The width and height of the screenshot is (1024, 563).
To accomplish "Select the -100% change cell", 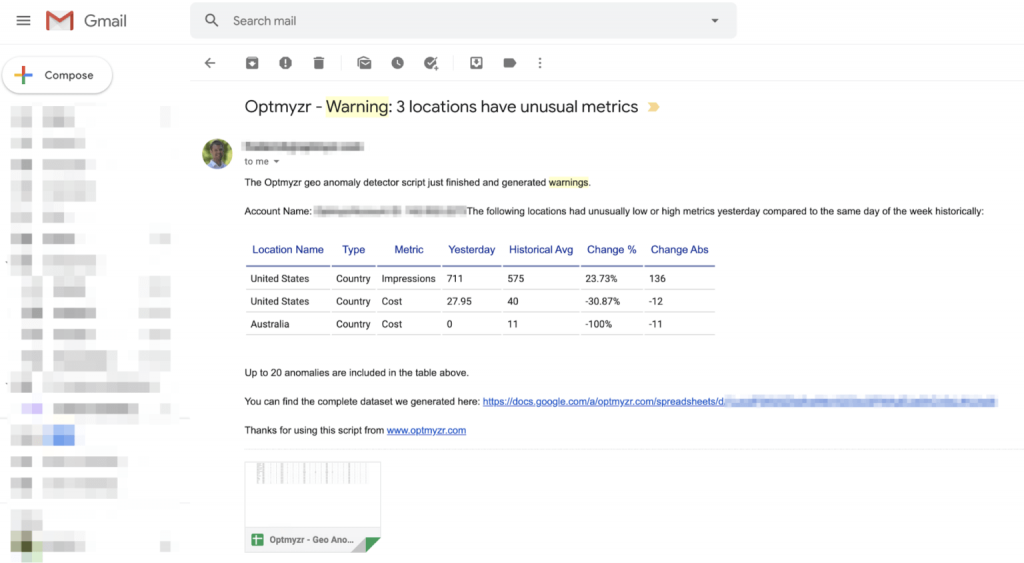I will (x=598, y=324).
